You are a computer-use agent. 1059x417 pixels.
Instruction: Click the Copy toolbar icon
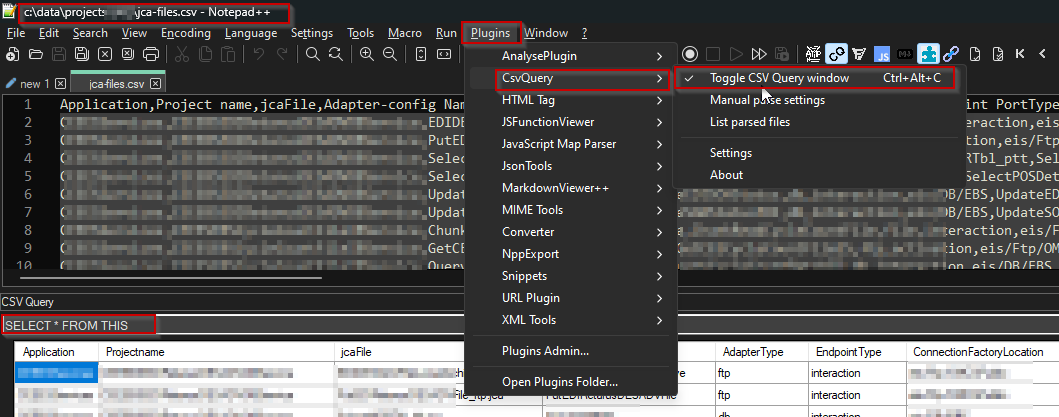(x=206, y=54)
